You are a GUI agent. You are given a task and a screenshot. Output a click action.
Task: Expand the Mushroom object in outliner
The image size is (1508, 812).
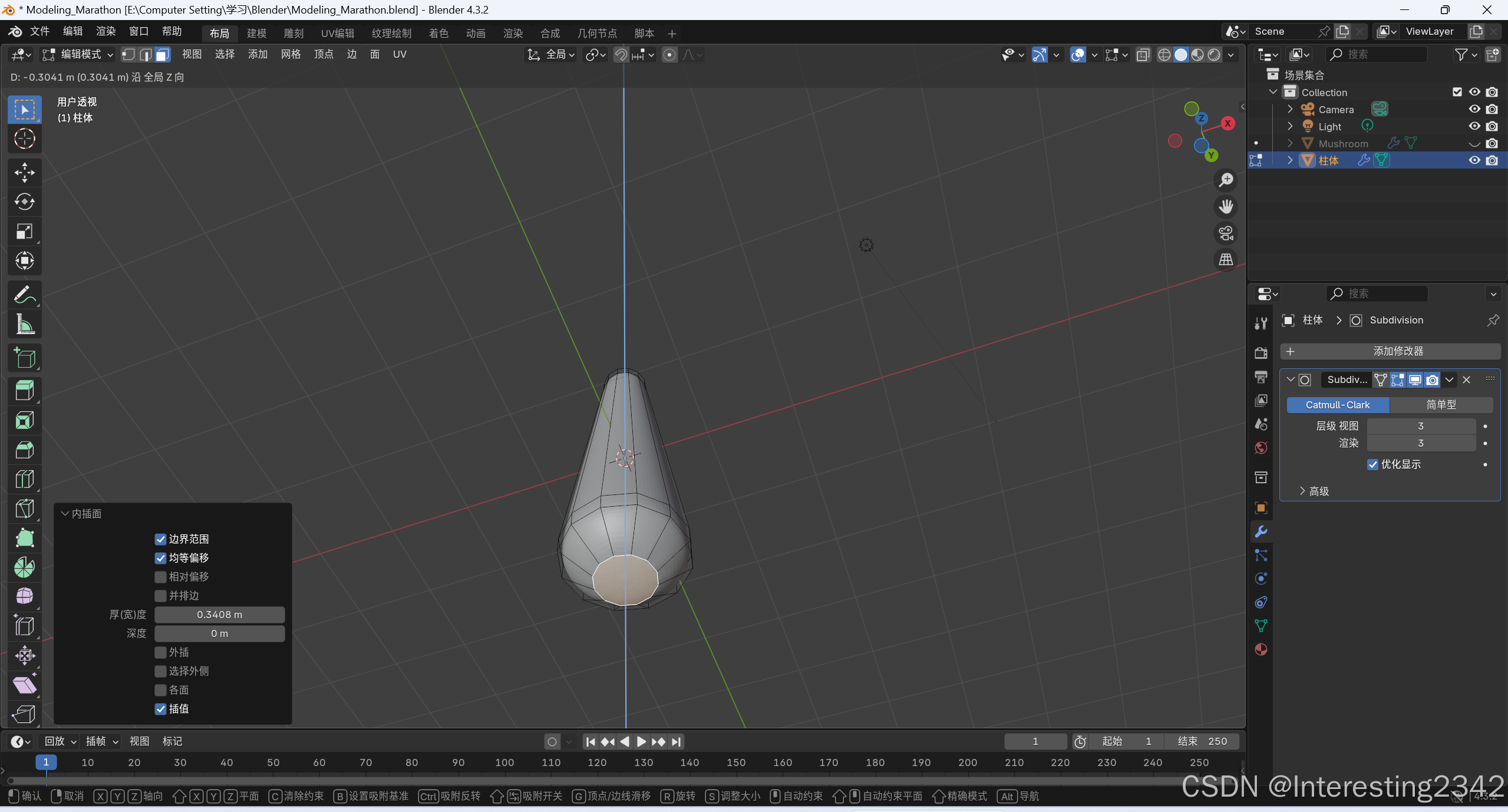tap(1290, 143)
